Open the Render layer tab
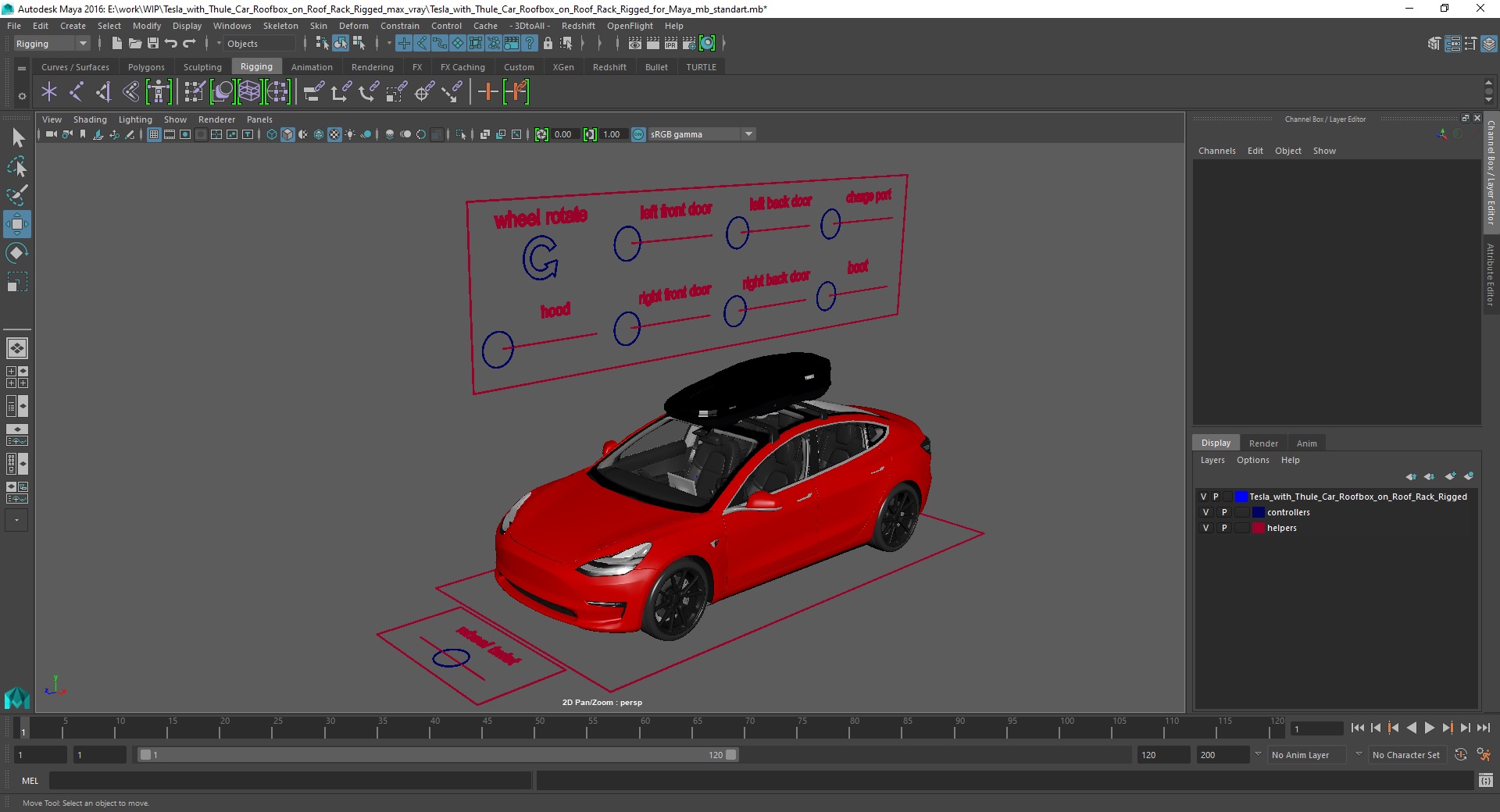 coord(1263,443)
